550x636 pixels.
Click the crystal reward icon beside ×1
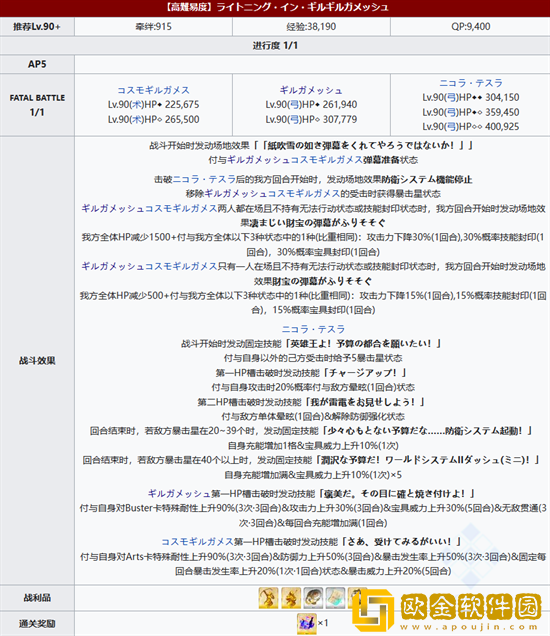(307, 623)
